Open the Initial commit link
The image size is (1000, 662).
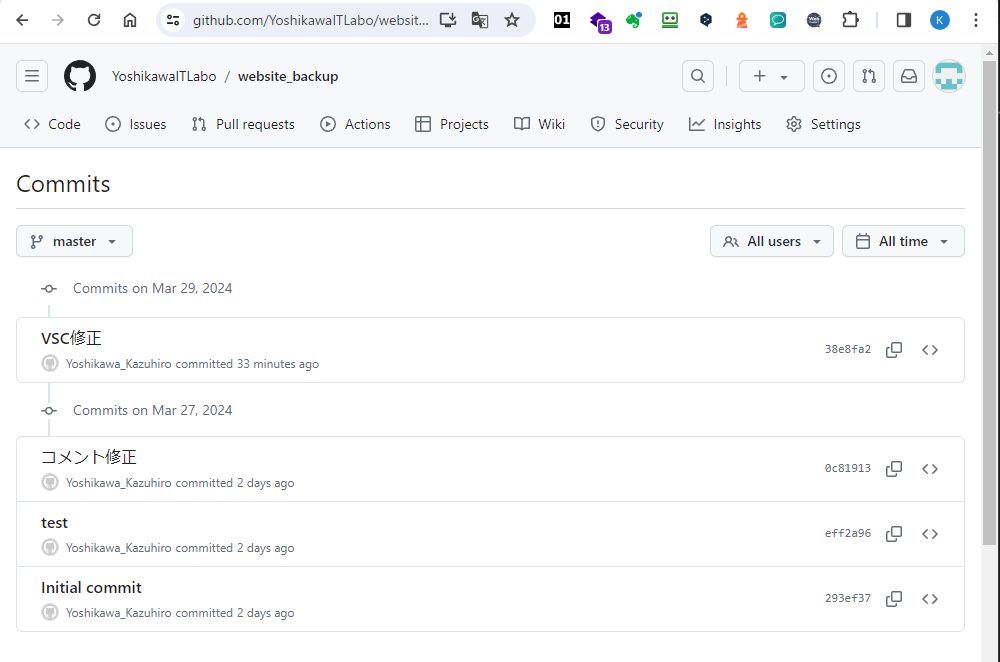(91, 588)
